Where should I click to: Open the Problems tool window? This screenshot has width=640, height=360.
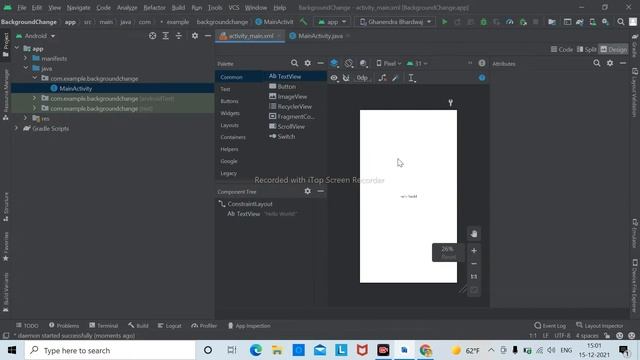coord(64,326)
